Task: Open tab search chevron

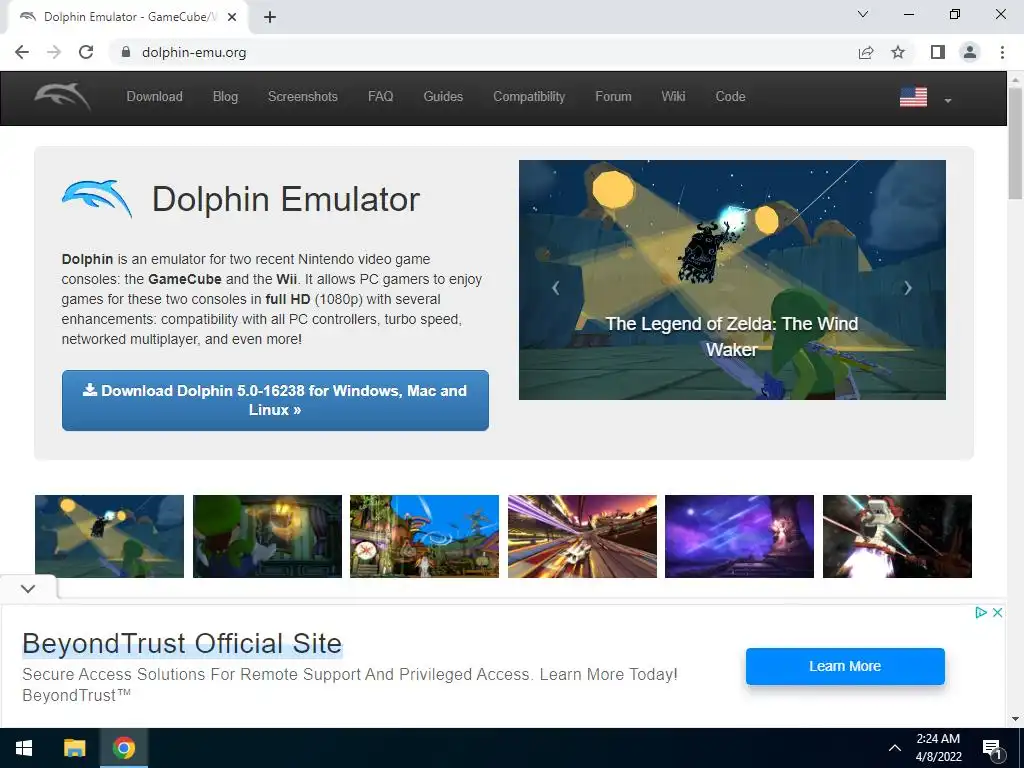Action: click(x=863, y=14)
